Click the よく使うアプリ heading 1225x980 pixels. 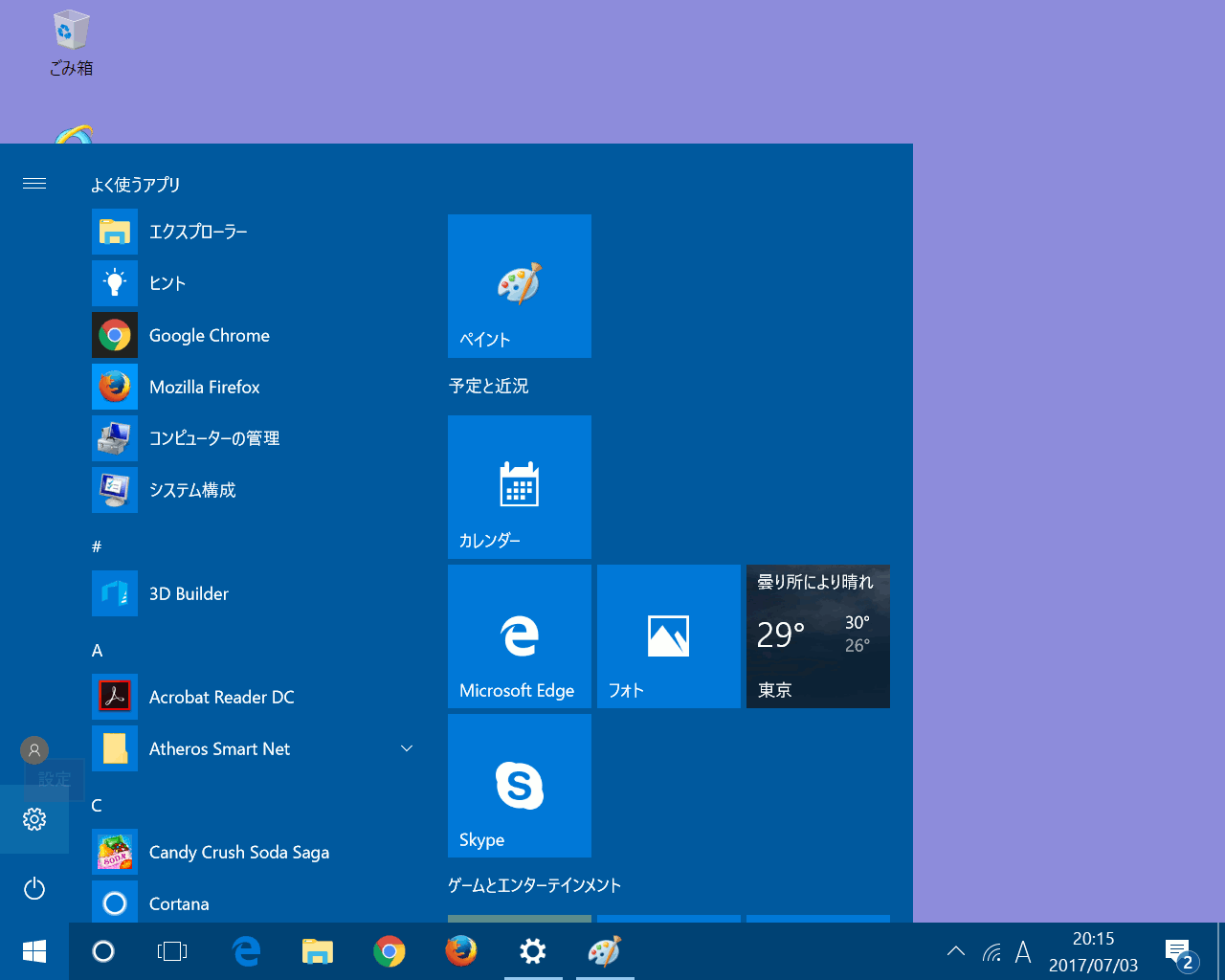pyautogui.click(x=136, y=185)
